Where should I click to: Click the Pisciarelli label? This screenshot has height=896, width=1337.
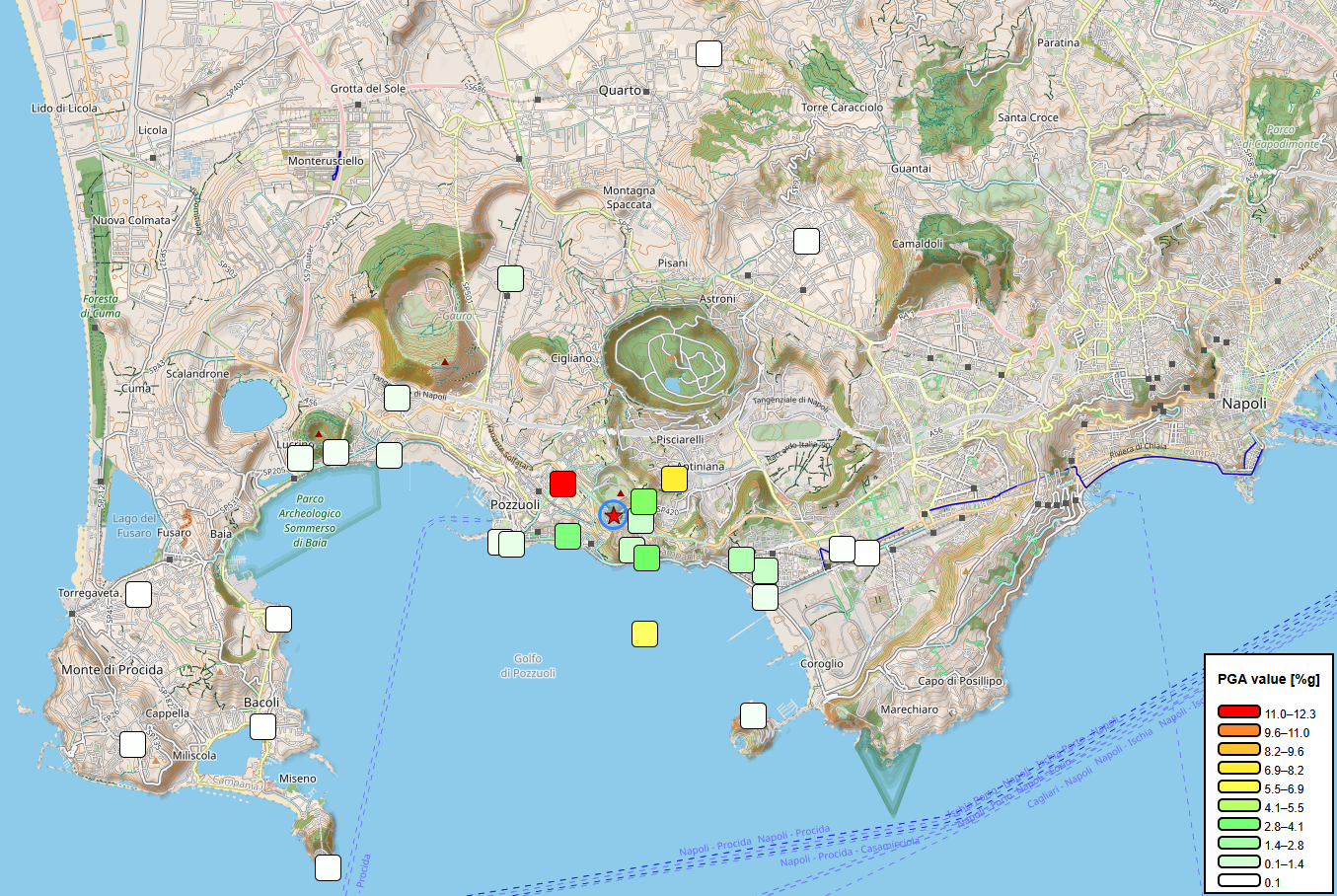coord(680,439)
